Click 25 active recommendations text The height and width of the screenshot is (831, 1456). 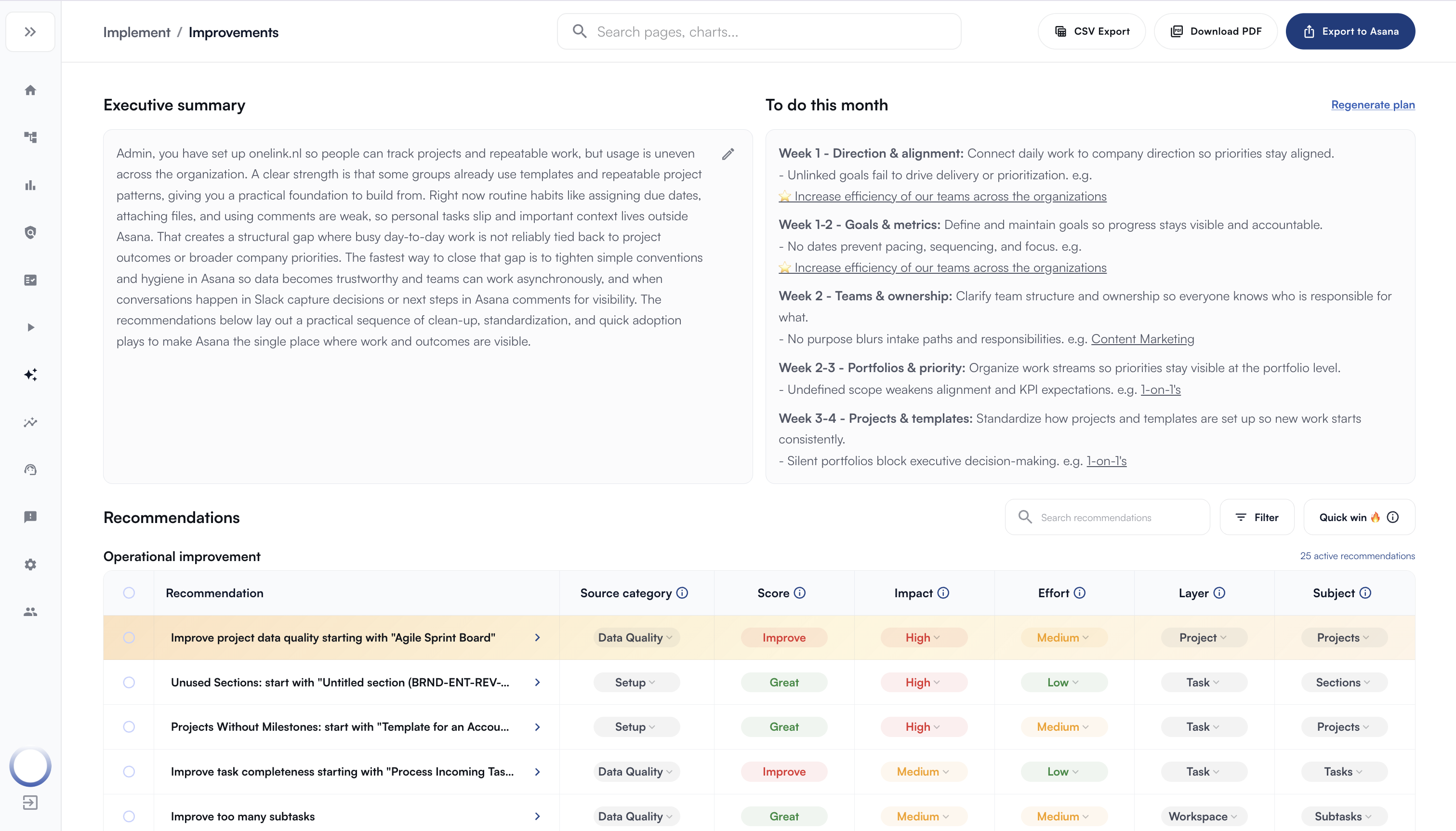[1357, 556]
